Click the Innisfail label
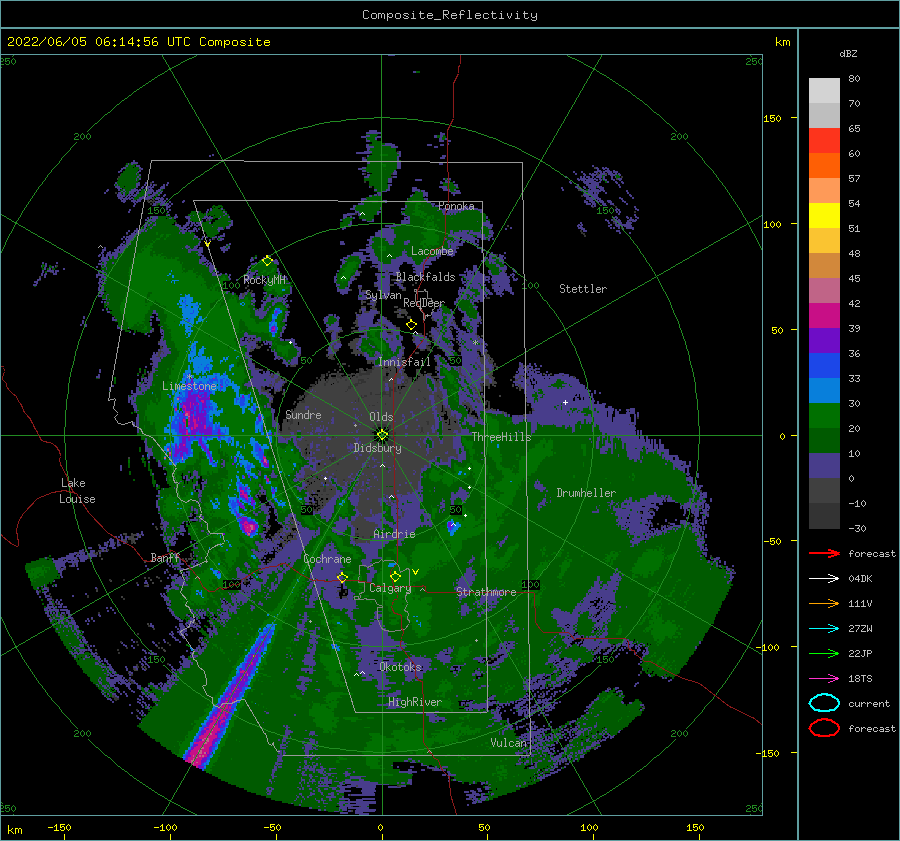 404,362
